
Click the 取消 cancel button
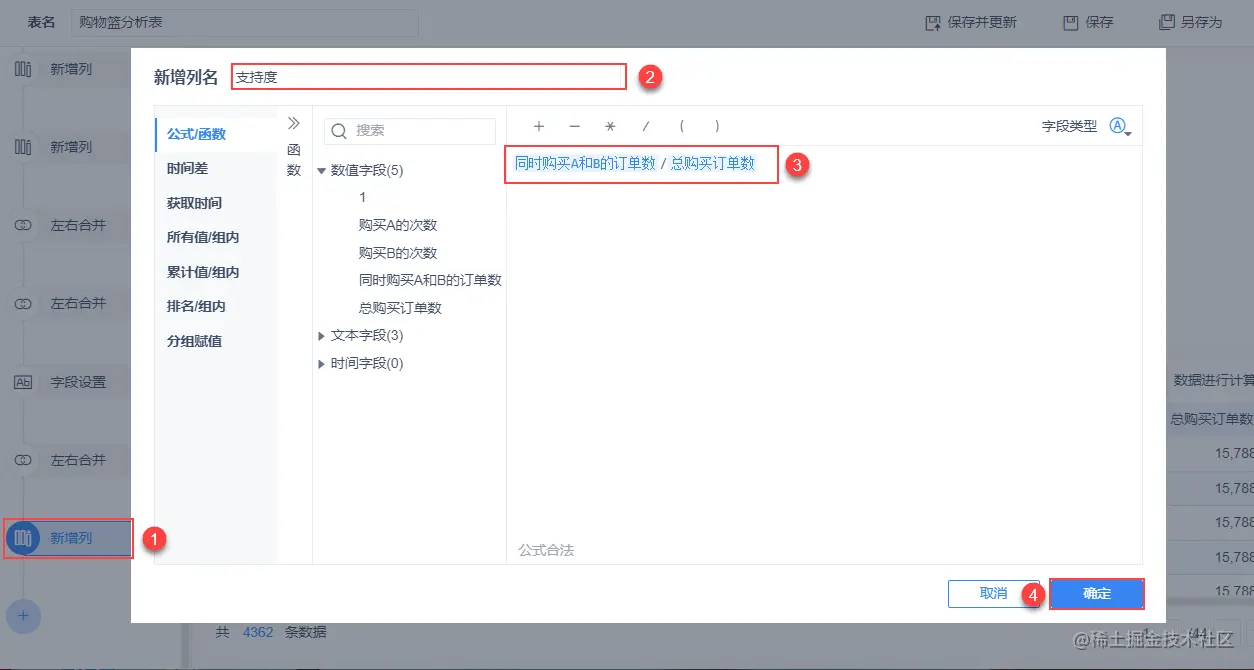pyautogui.click(x=995, y=593)
